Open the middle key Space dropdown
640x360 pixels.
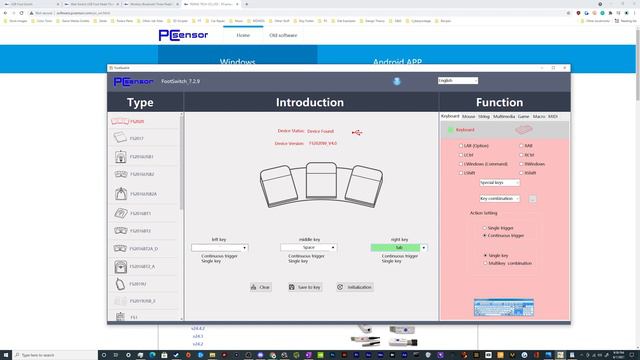[x=309, y=248]
